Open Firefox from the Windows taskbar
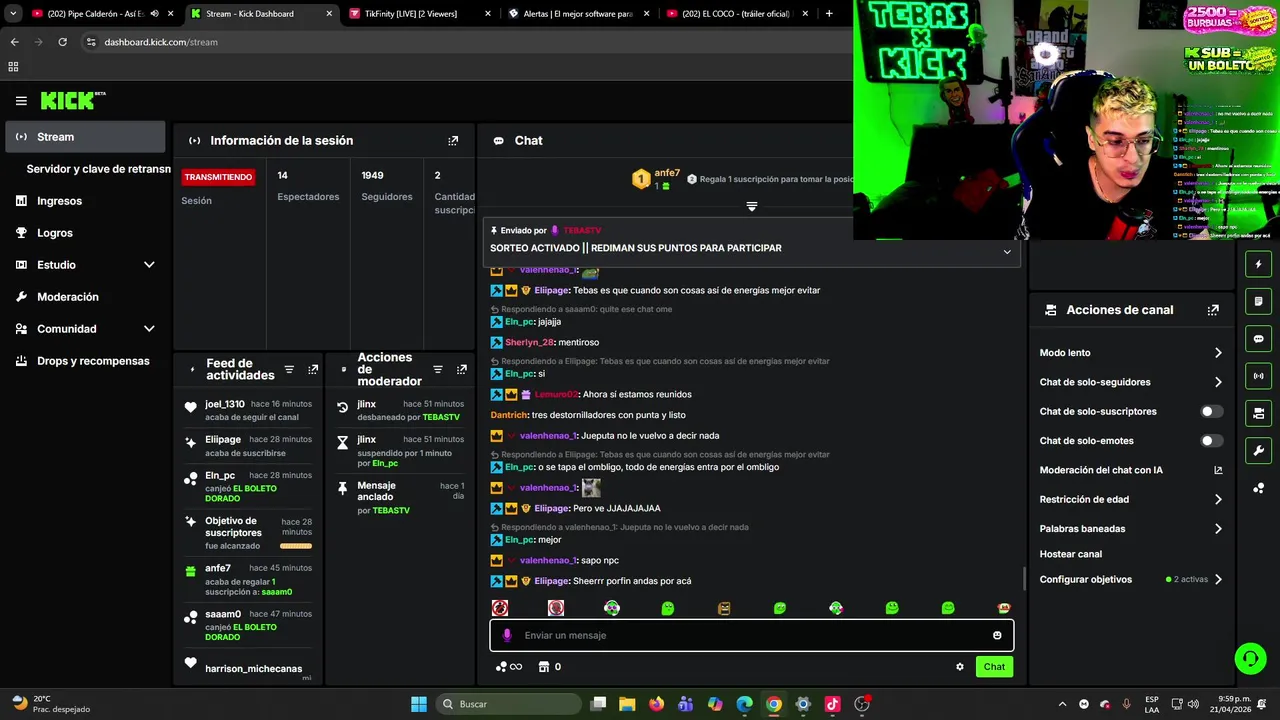This screenshot has width=1280, height=720. pyautogui.click(x=656, y=704)
